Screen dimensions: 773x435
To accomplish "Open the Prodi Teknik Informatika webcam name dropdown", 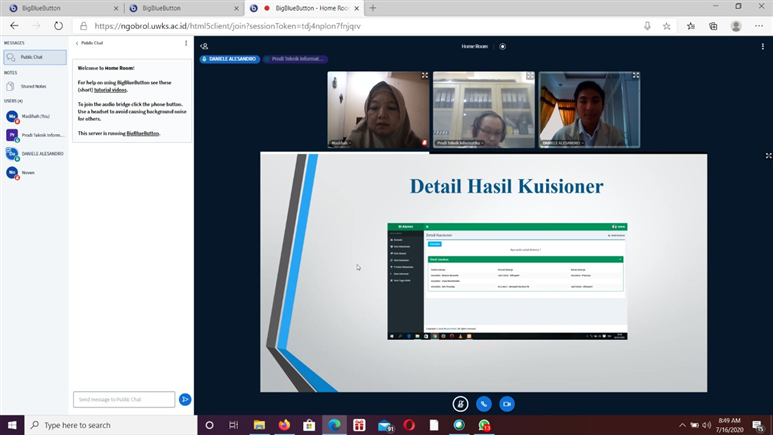I will (460, 143).
